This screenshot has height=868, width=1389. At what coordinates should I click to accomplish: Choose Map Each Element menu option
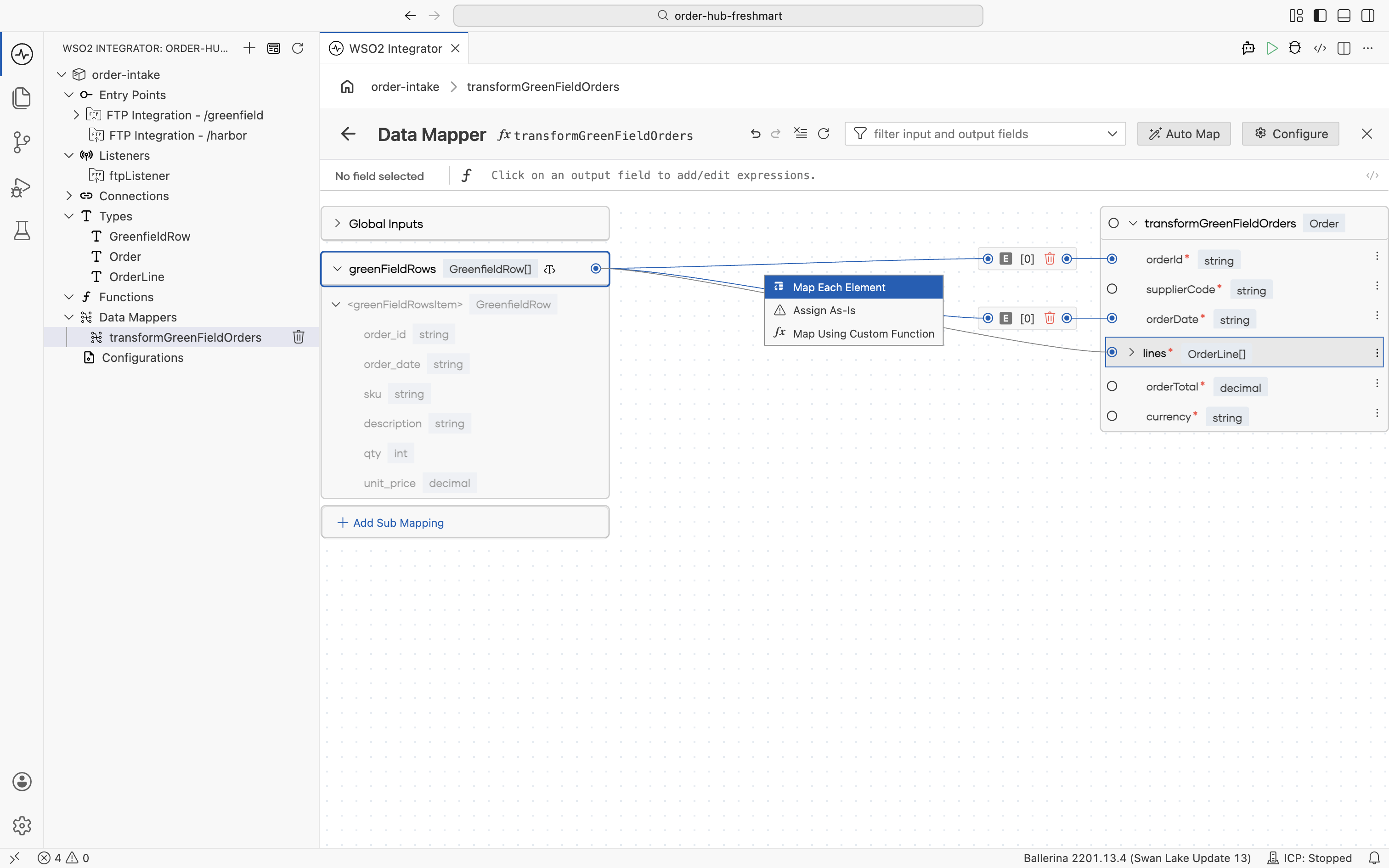[x=853, y=287]
